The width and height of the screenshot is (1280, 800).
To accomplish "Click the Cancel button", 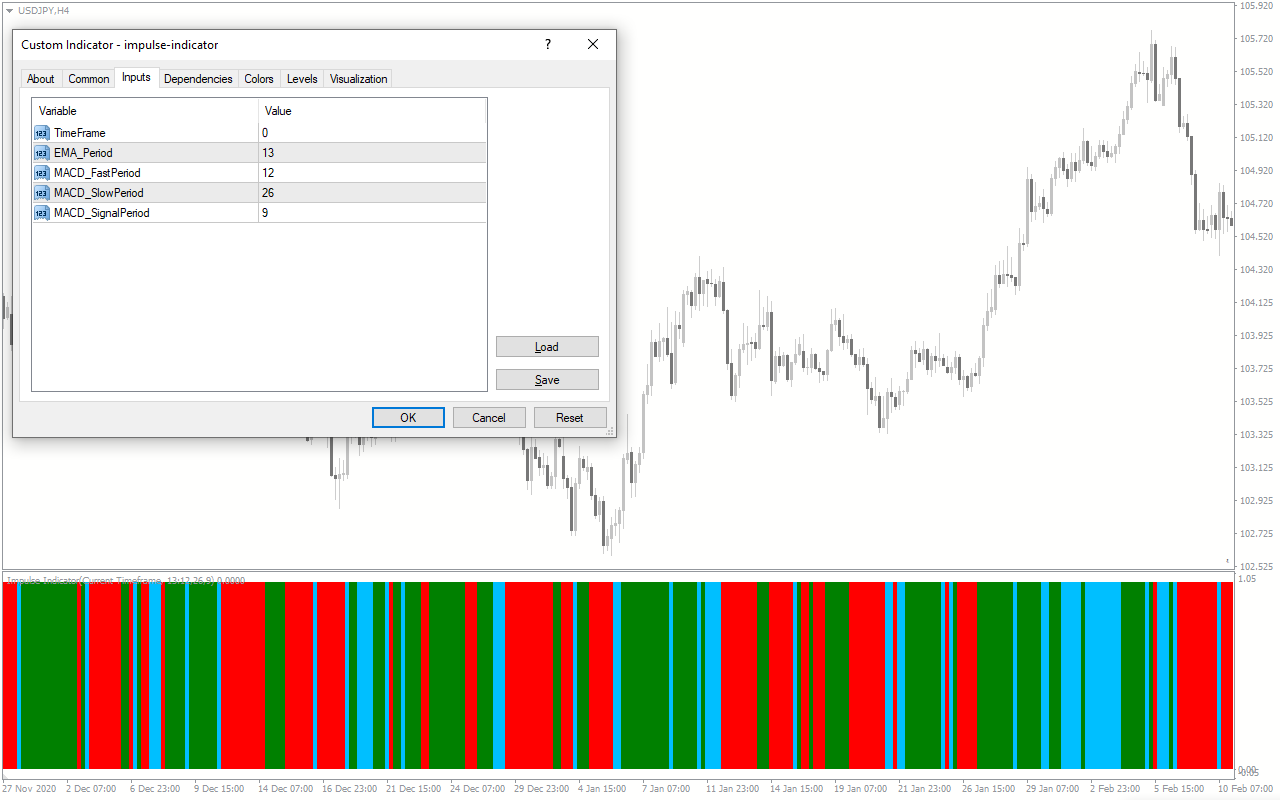I will (489, 418).
